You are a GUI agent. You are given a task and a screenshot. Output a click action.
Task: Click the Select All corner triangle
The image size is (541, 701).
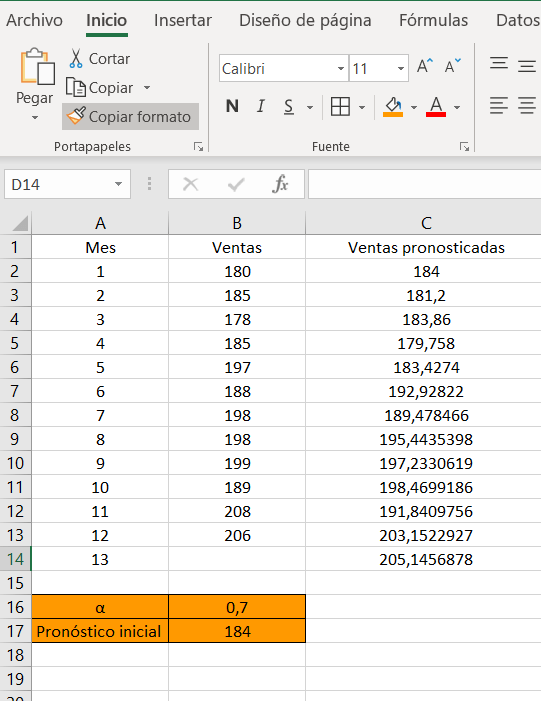(x=20, y=223)
